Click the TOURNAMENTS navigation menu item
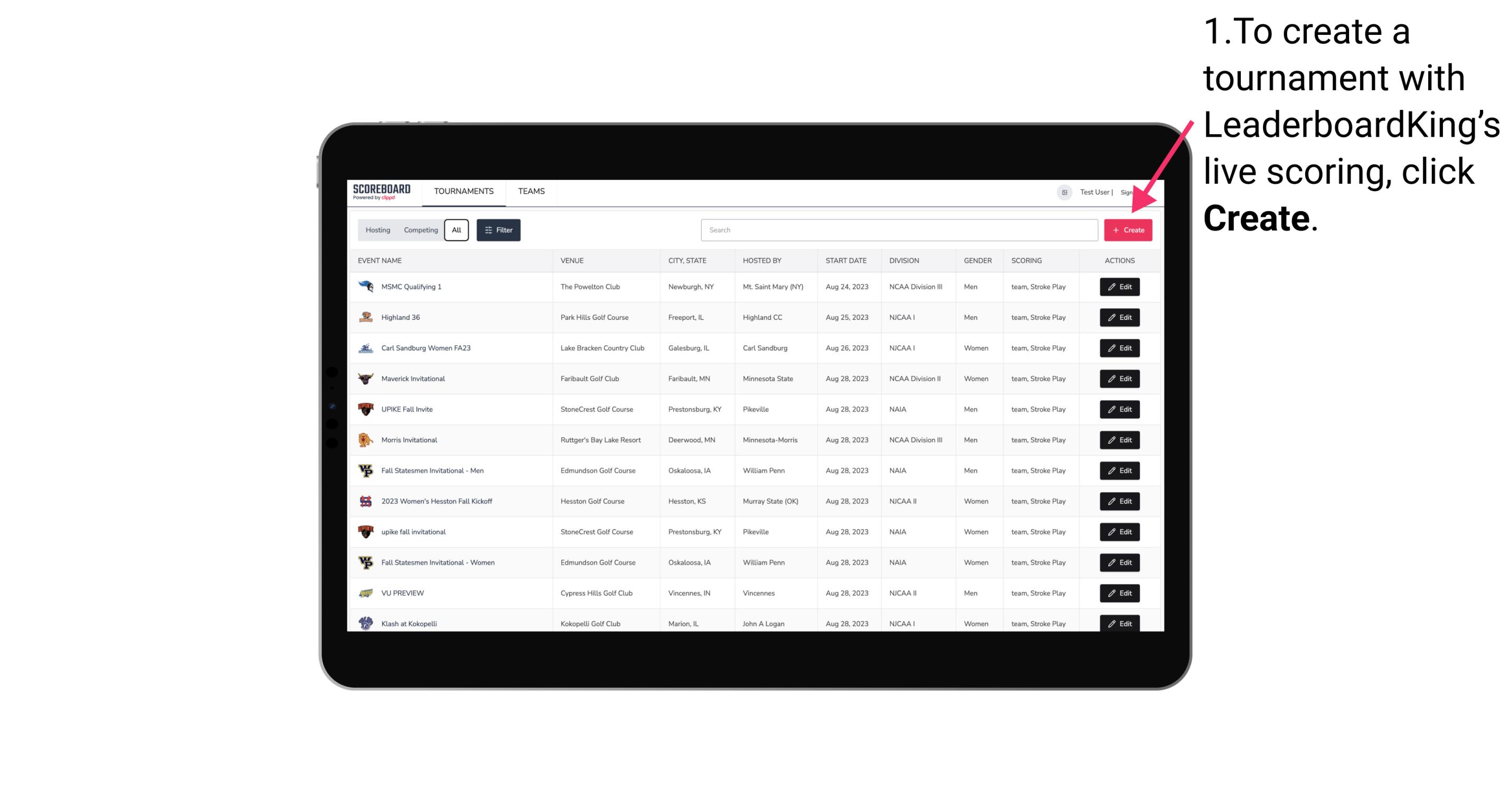Screen dimensions: 1509x812 464,191
